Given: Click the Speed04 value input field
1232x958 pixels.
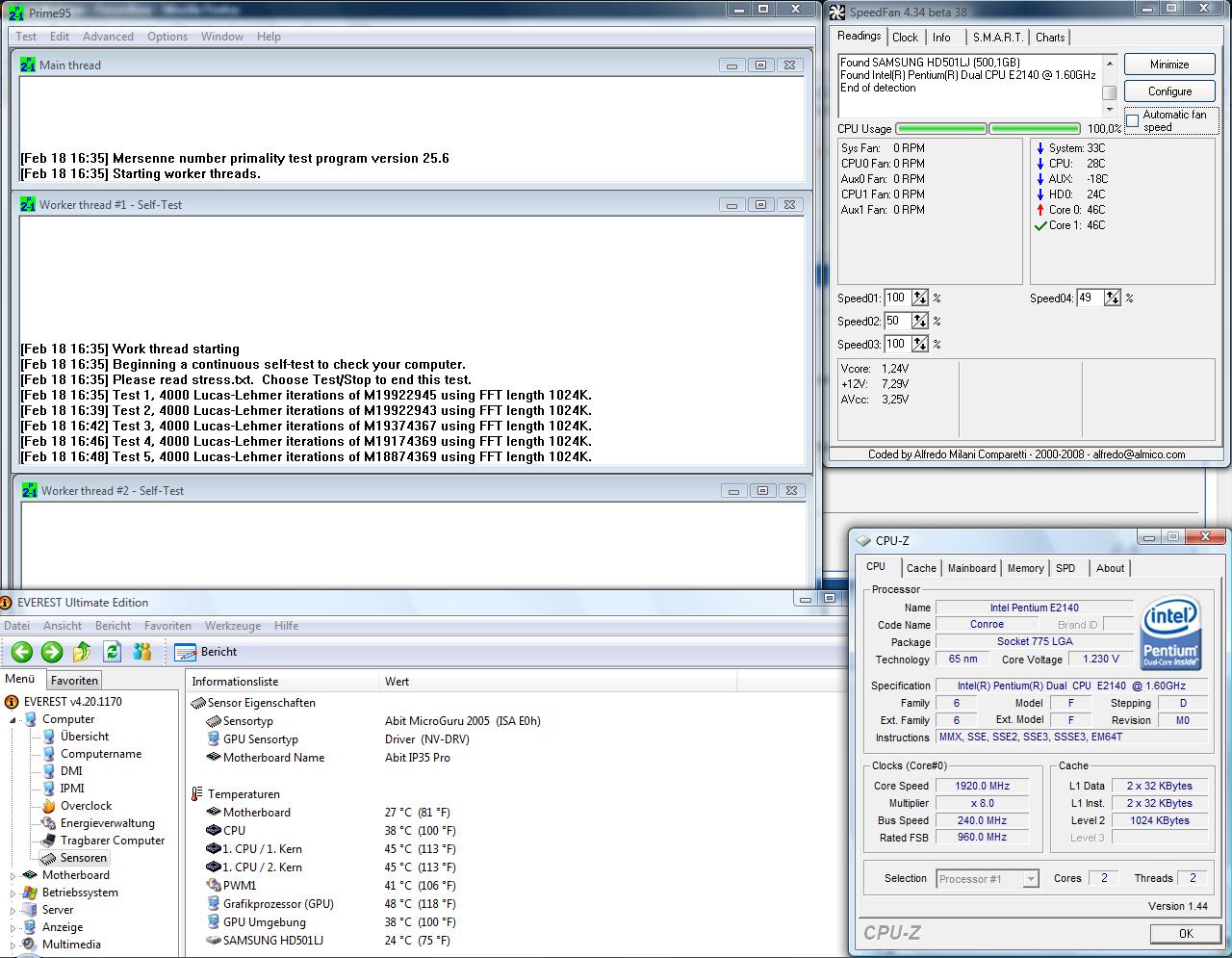Looking at the screenshot, I should (x=1090, y=298).
